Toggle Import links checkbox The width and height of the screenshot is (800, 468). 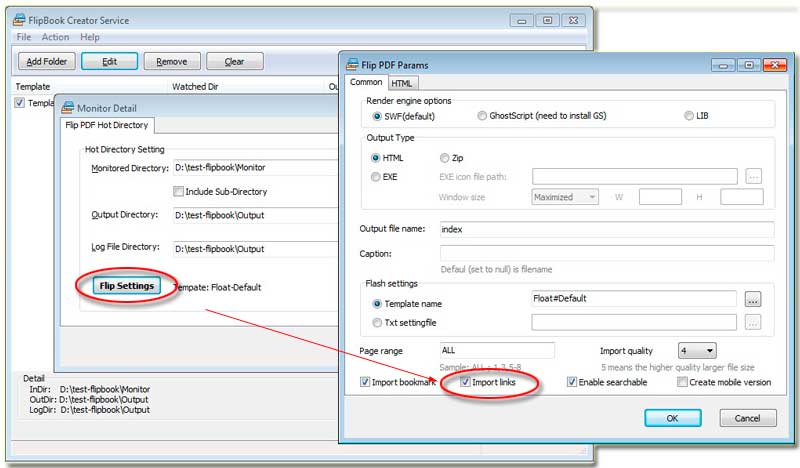[x=465, y=382]
